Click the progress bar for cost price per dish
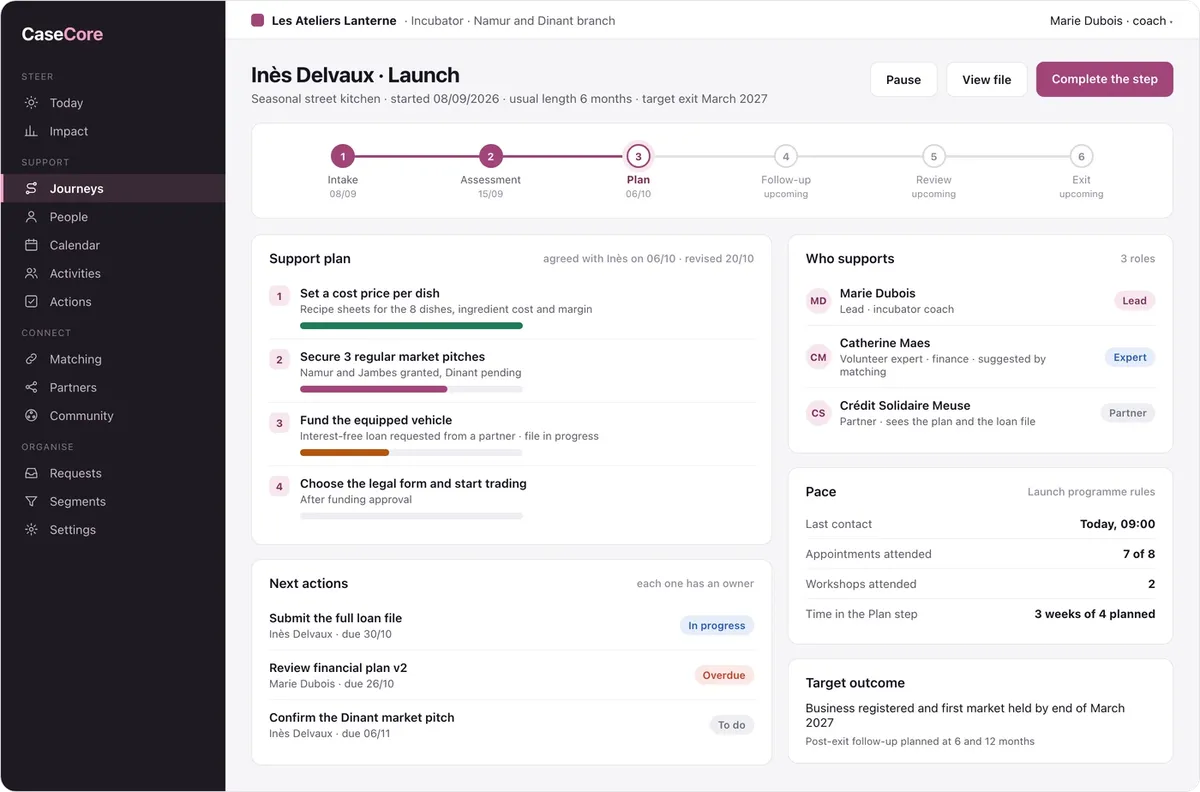 coord(411,325)
